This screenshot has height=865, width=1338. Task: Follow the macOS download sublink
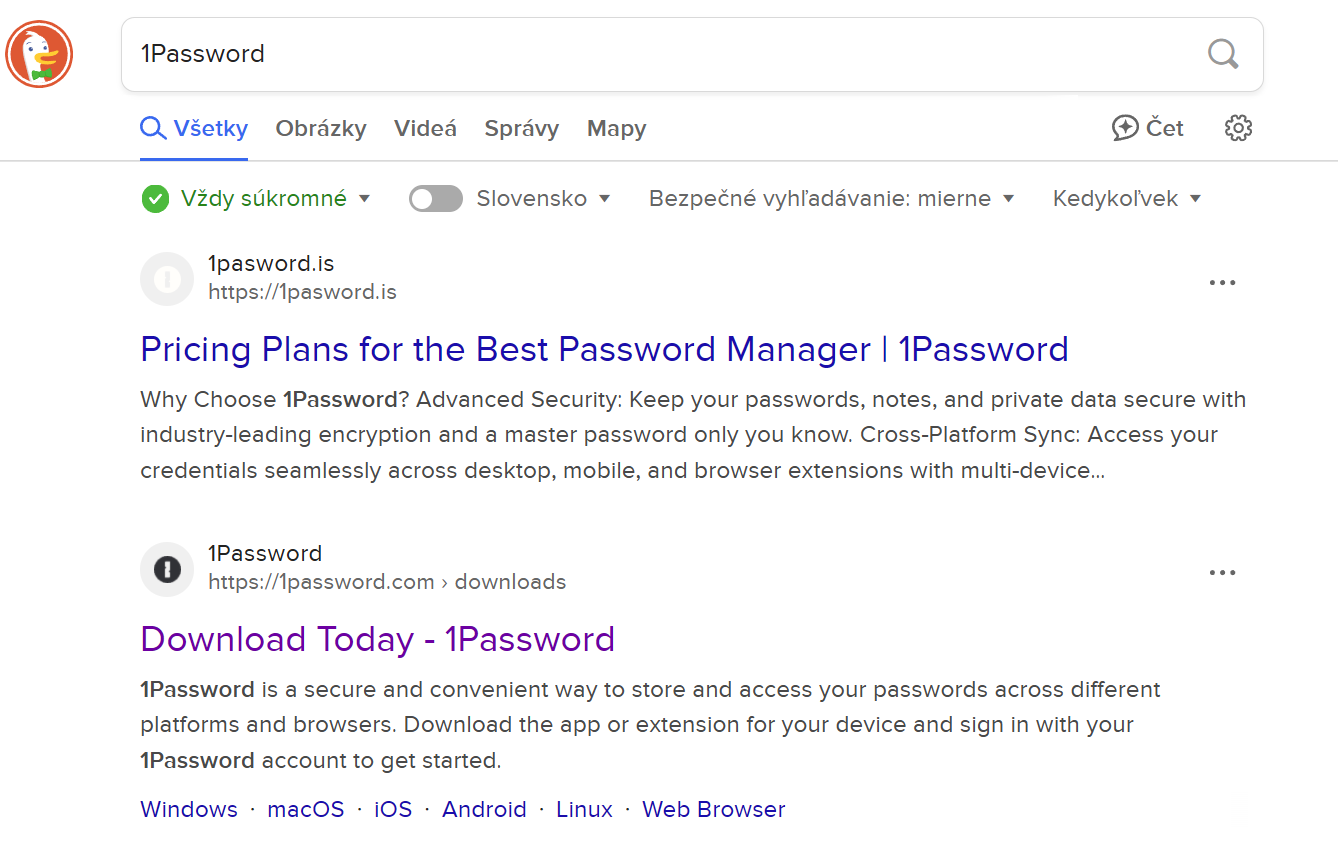click(x=305, y=809)
